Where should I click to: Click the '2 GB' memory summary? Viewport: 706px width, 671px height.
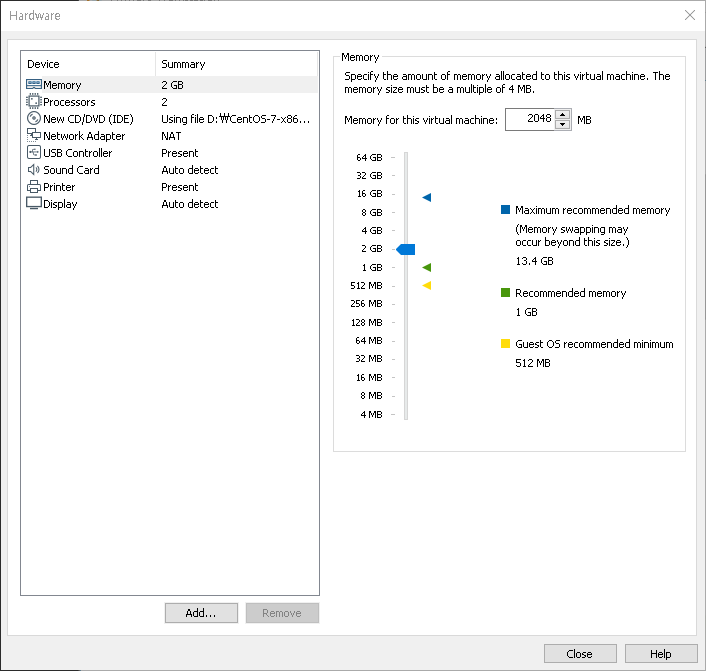(x=172, y=85)
